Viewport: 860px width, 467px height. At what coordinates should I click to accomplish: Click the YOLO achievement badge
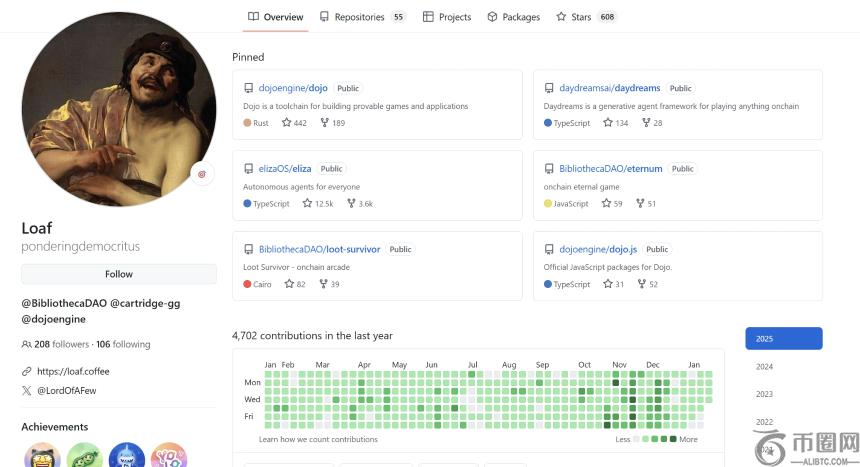point(169,455)
